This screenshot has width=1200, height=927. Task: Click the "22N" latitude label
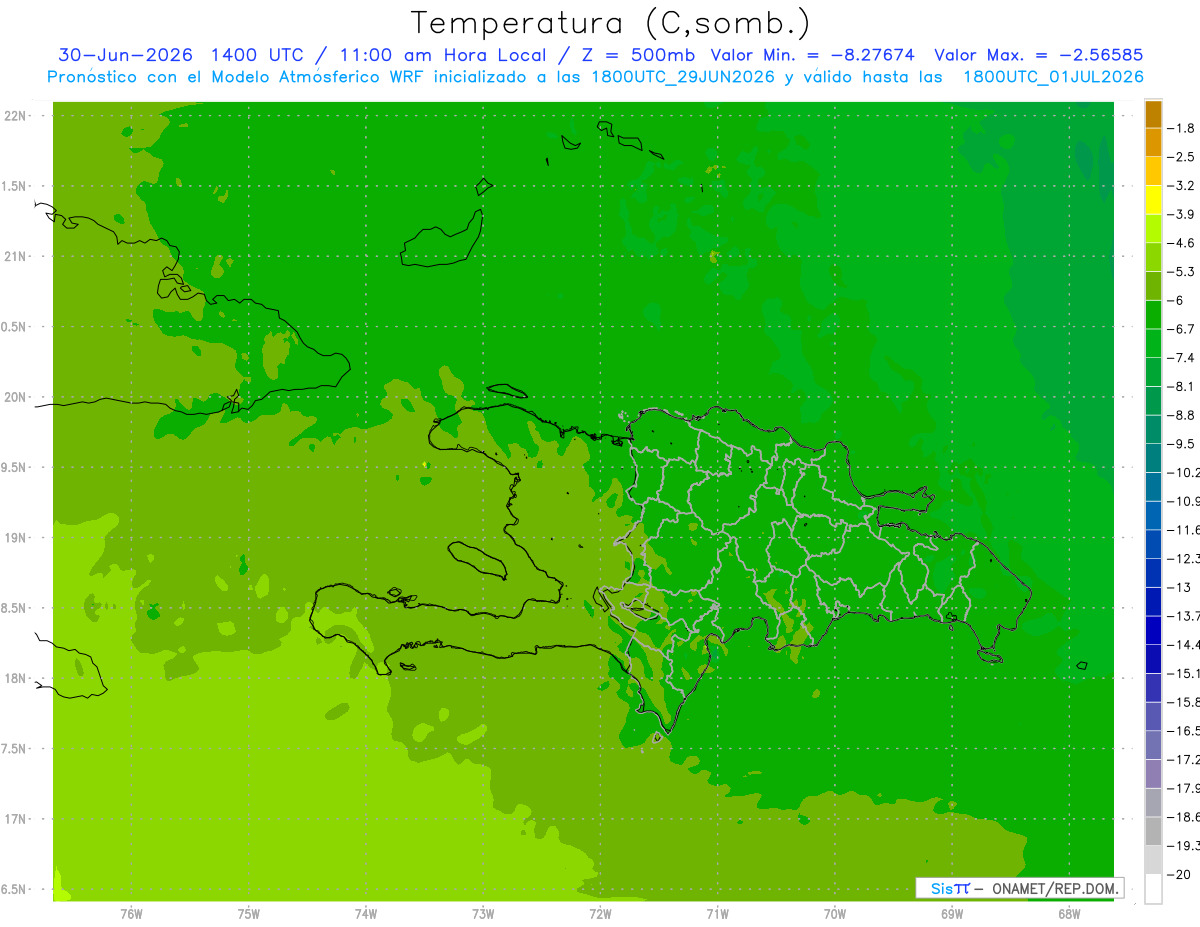coord(17,116)
